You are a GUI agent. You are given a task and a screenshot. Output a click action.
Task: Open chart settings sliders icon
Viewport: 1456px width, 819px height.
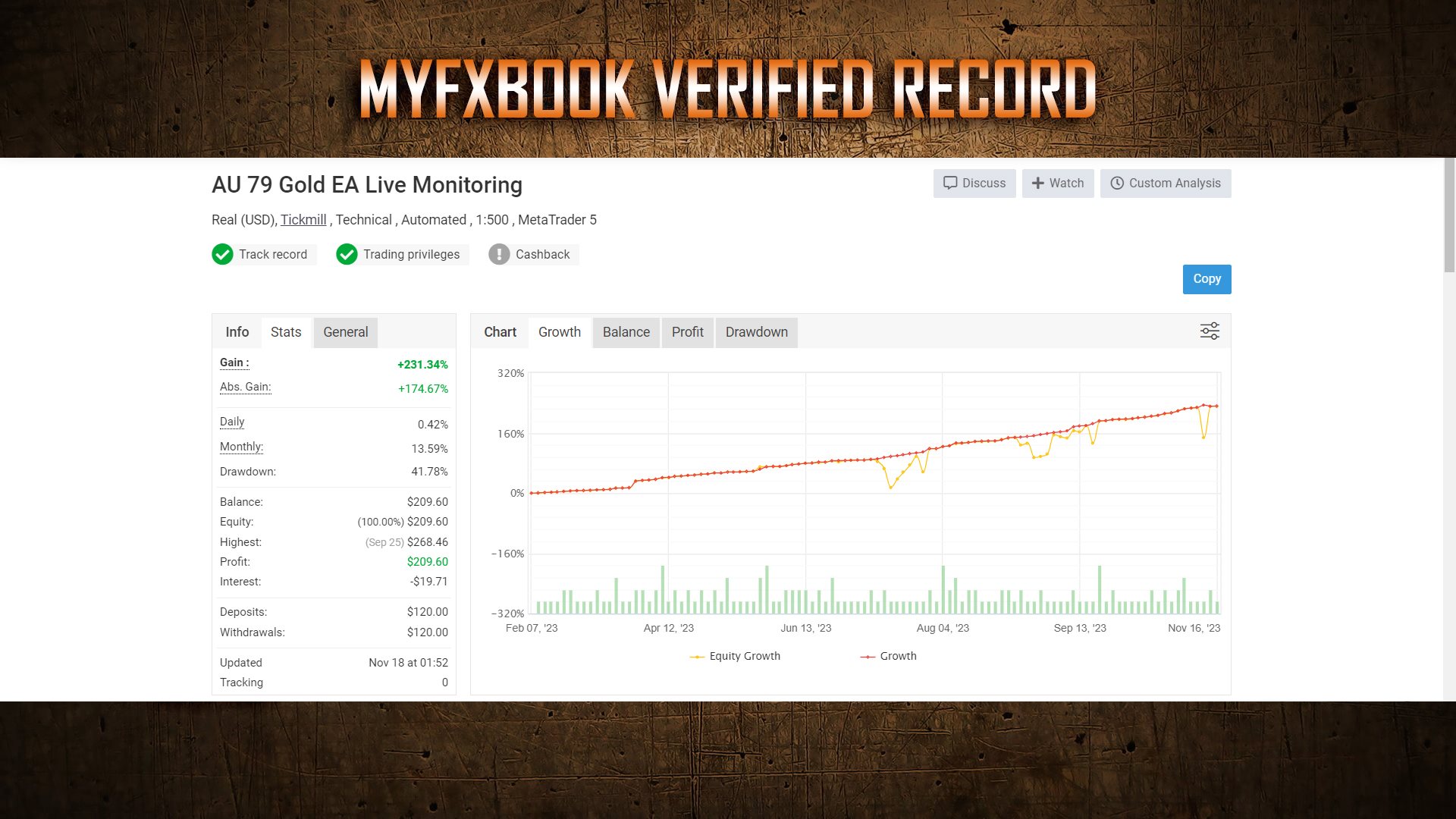point(1210,331)
